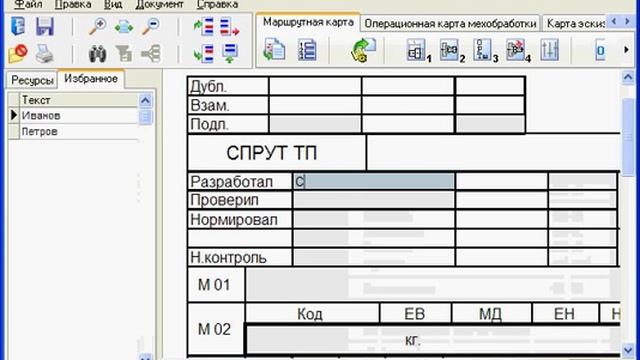Switch to Карта эскизов tab
640x360 pixels.
pyautogui.click(x=575, y=24)
